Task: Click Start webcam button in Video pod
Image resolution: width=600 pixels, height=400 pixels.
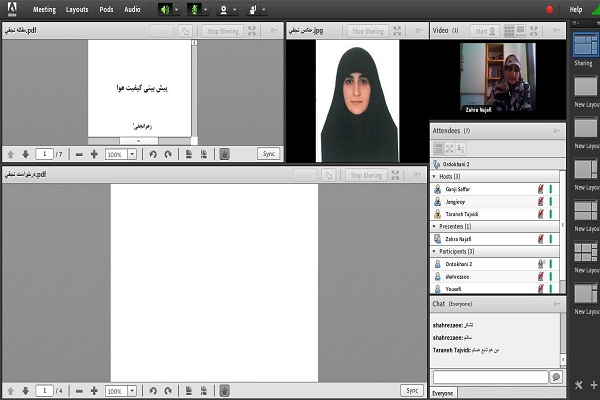Action: pos(485,31)
